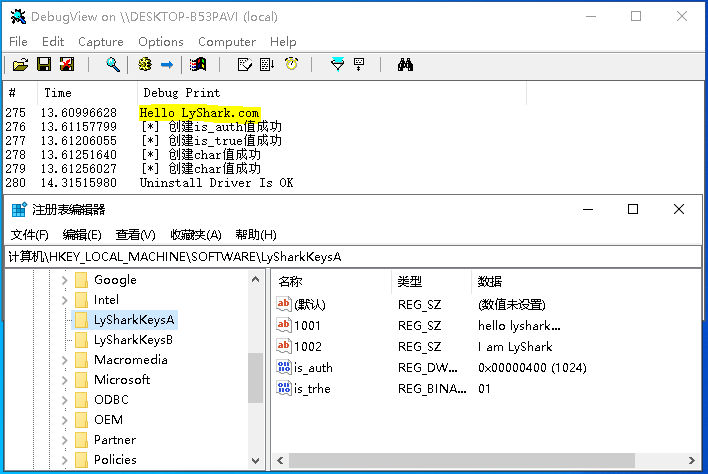Click the registry path address bar
Screen dimensions: 708x474
pyautogui.click(x=350, y=257)
